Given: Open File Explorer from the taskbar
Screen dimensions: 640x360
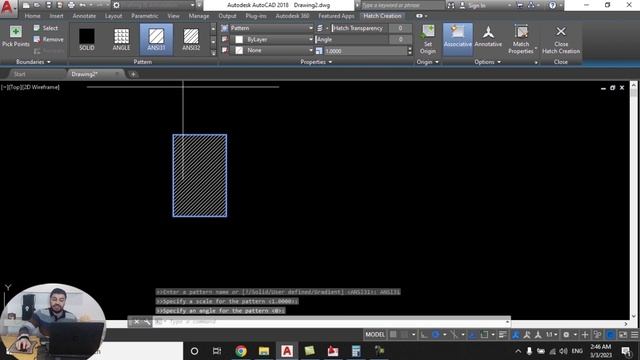Looking at the screenshot, I should pyautogui.click(x=264, y=351).
